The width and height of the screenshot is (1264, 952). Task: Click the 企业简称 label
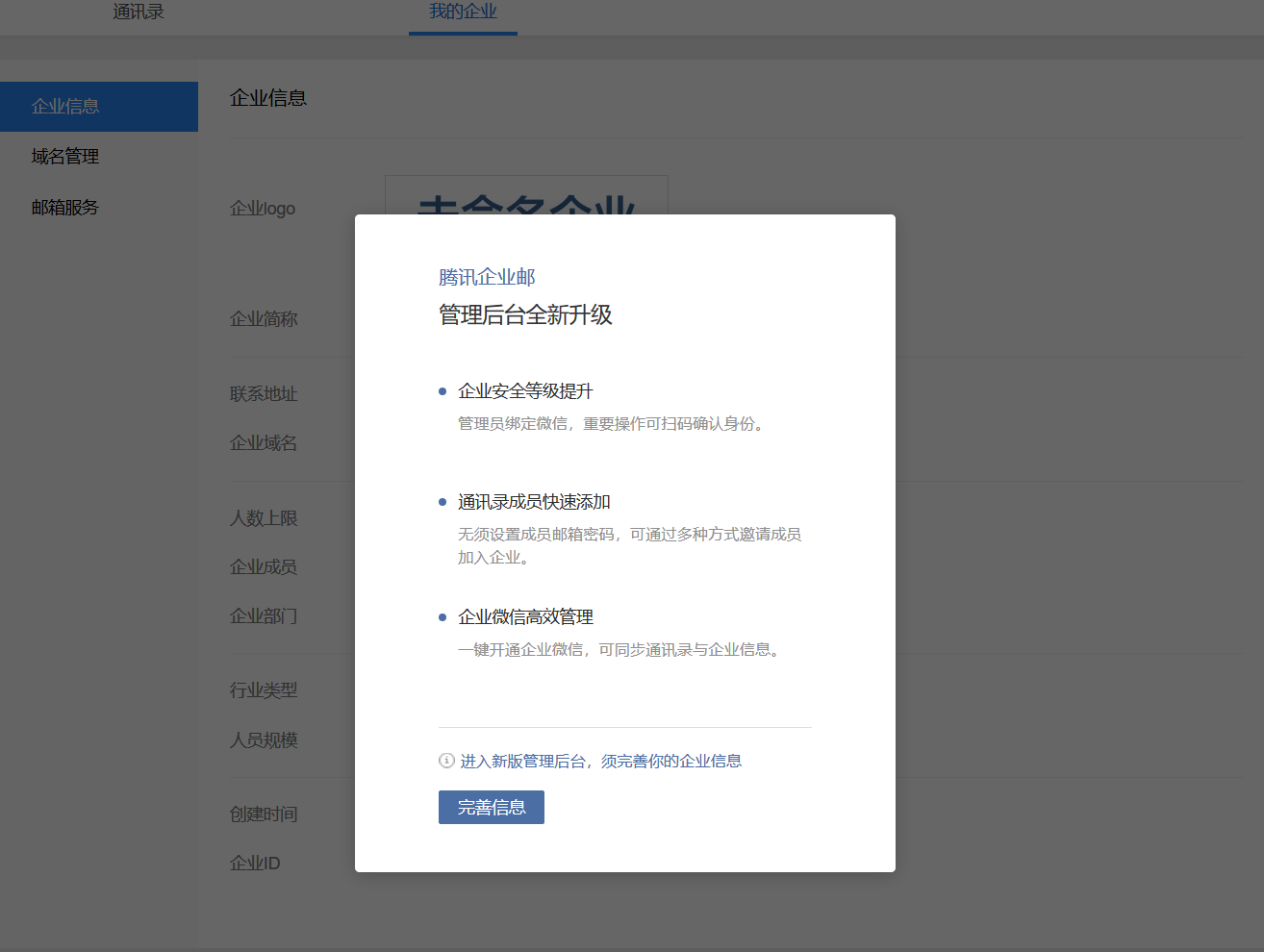(264, 319)
